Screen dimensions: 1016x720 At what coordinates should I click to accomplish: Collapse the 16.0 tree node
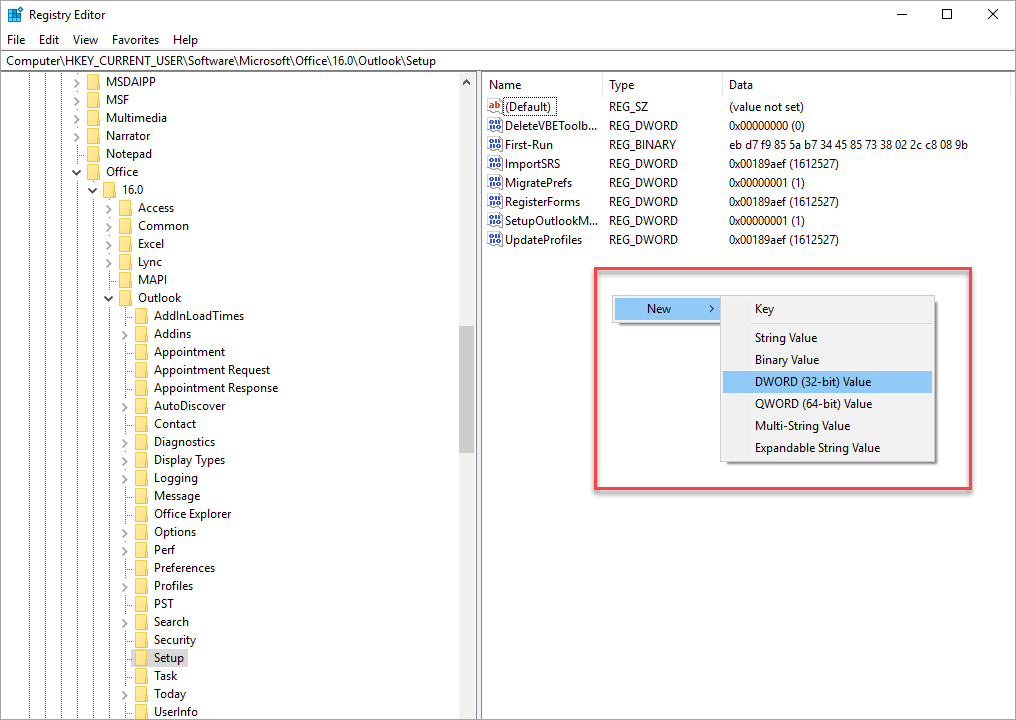[x=93, y=190]
